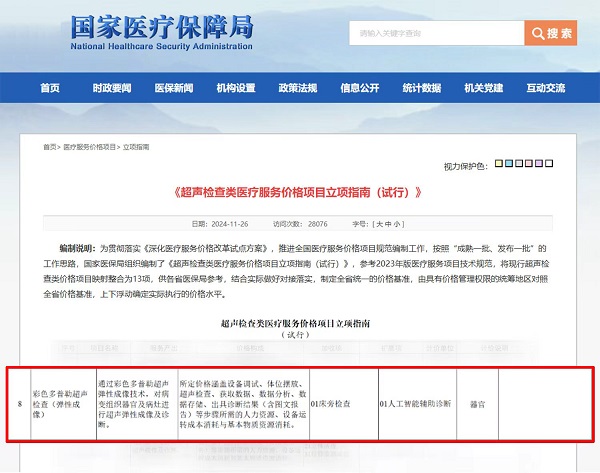Screen dimensions: 600x473
Task: Click the 医疗服务价格项目 breadcrumb link
Action: coord(89,147)
